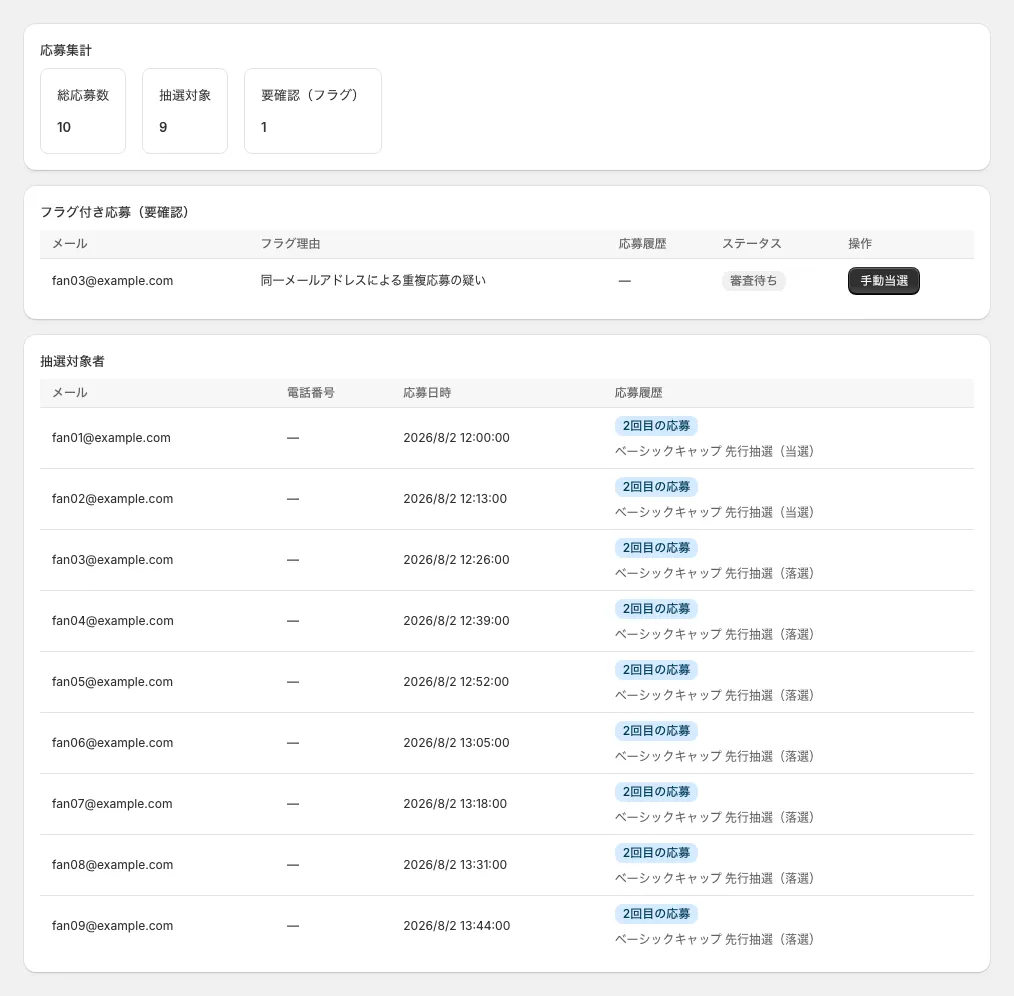The width and height of the screenshot is (1014, 996).
Task: Click fan04@example.com in the lottery list
Action: [x=113, y=621]
